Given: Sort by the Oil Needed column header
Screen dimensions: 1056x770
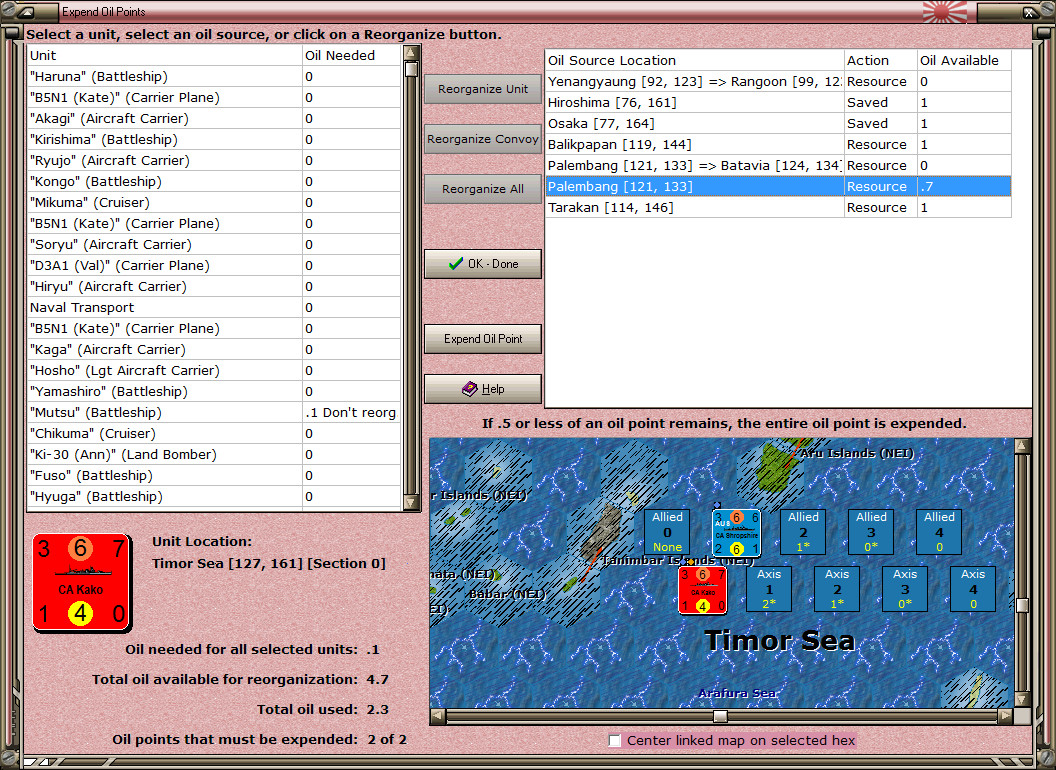Looking at the screenshot, I should 352,55.
